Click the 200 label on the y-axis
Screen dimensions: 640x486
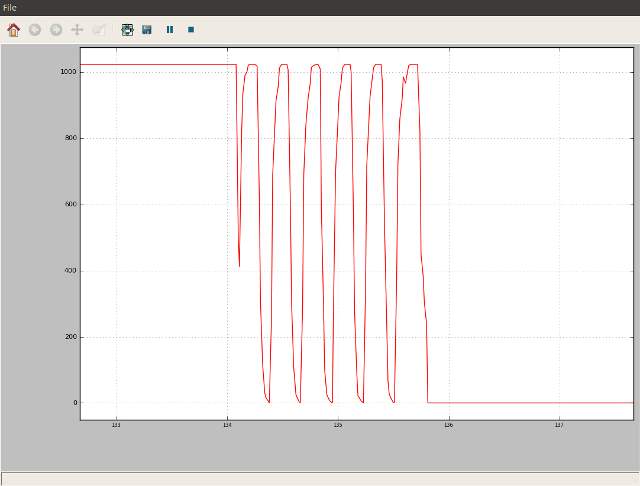point(71,337)
